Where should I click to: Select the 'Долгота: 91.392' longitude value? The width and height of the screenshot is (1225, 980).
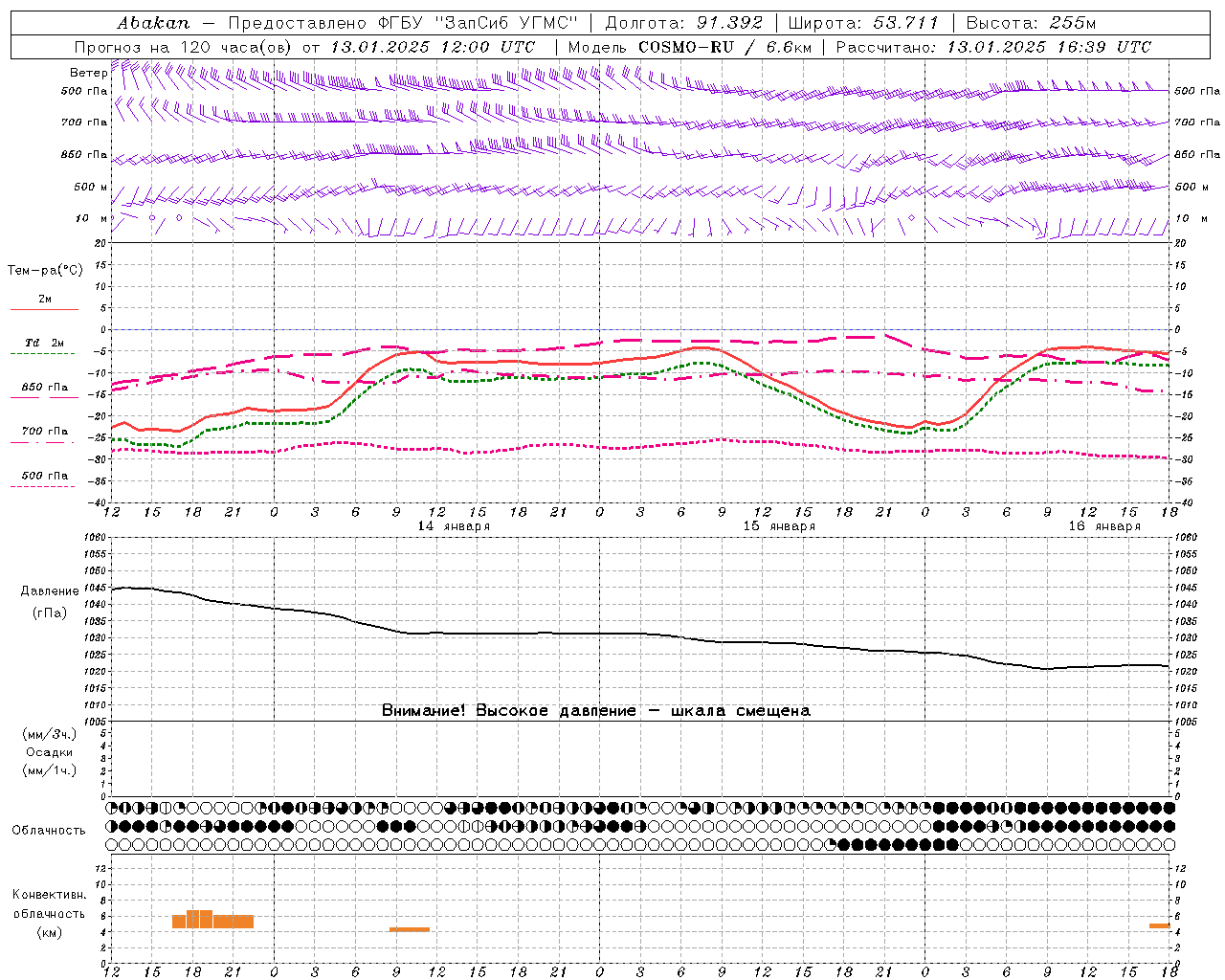coord(684,23)
